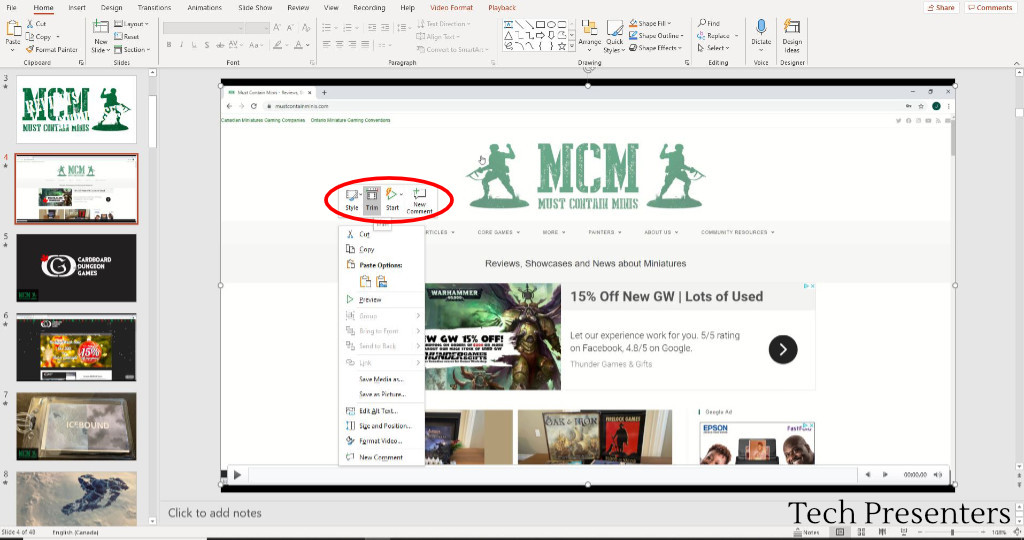Screen dimensions: 1024x540
Task: Click the Notes button in status bar
Action: (807, 532)
